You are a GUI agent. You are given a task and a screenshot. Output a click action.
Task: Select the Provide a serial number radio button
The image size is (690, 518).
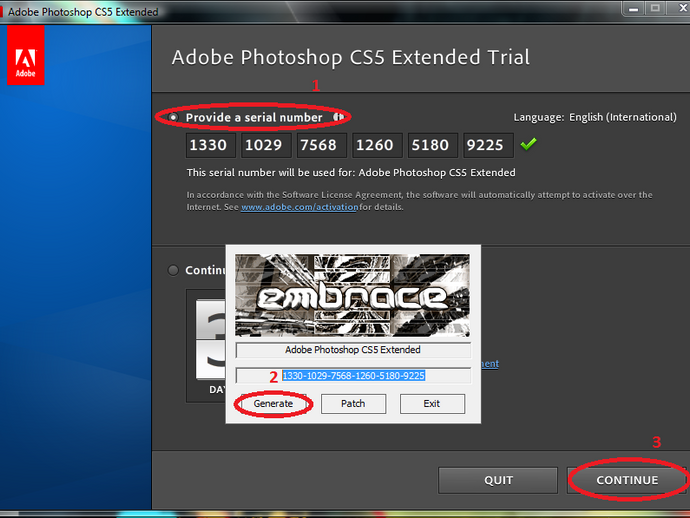(173, 118)
